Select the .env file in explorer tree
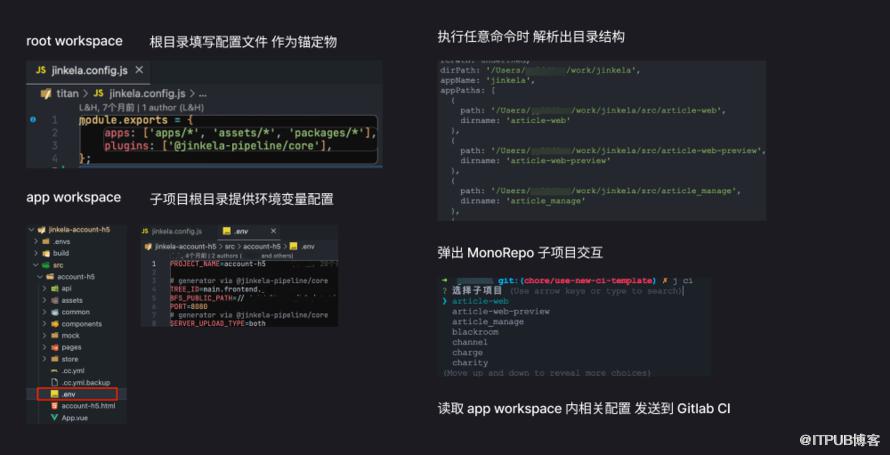 point(77,394)
